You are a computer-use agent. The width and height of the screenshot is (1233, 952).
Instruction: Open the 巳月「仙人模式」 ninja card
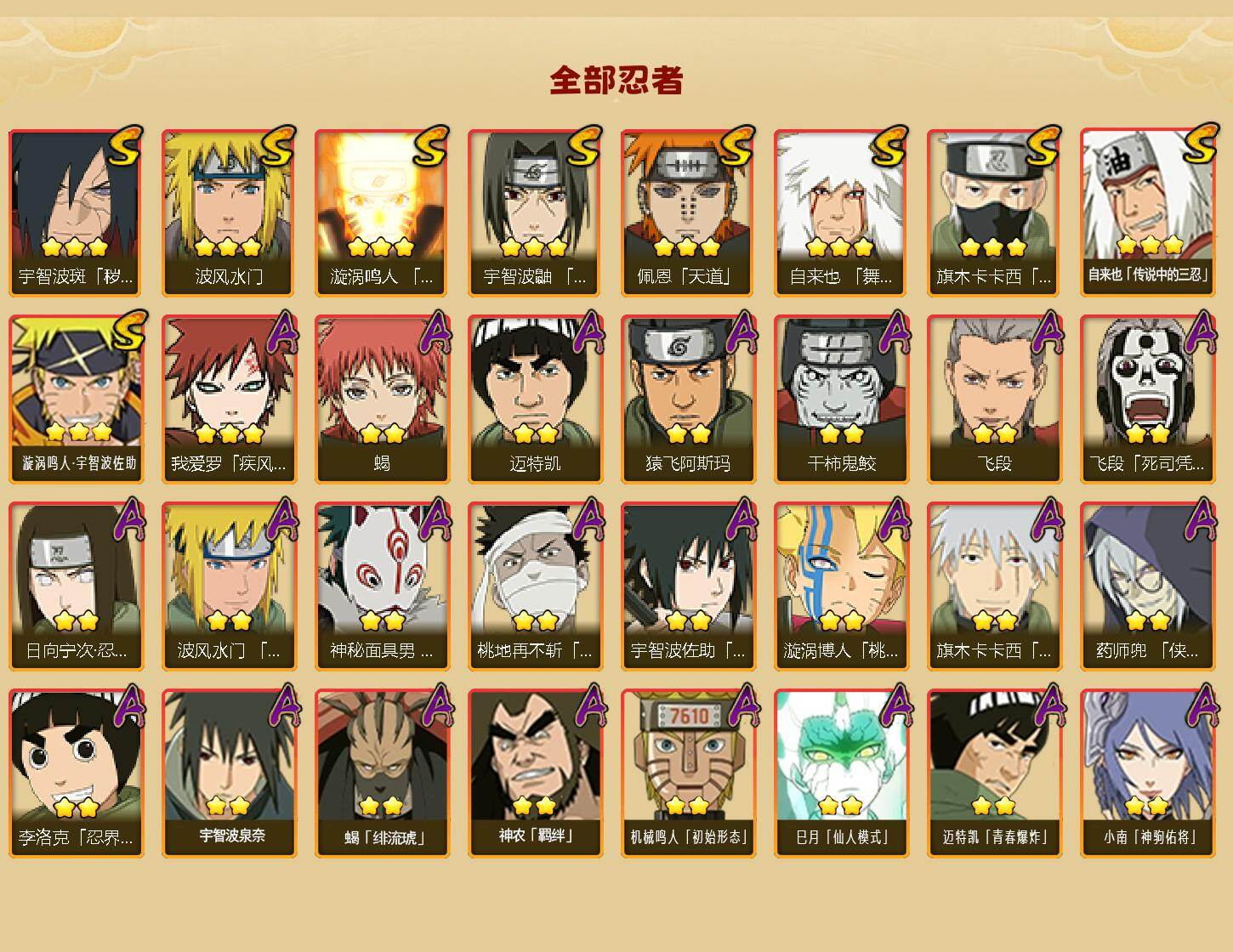841,773
